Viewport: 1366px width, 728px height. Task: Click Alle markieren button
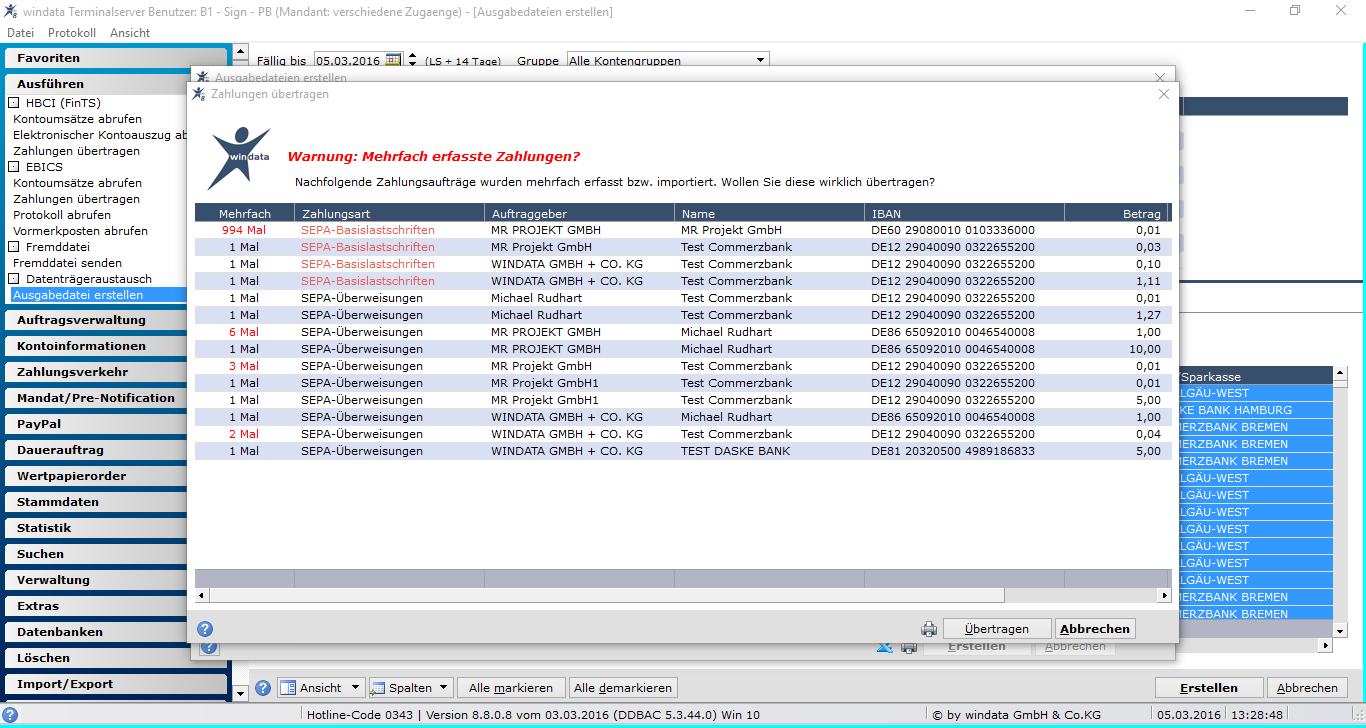(511, 688)
